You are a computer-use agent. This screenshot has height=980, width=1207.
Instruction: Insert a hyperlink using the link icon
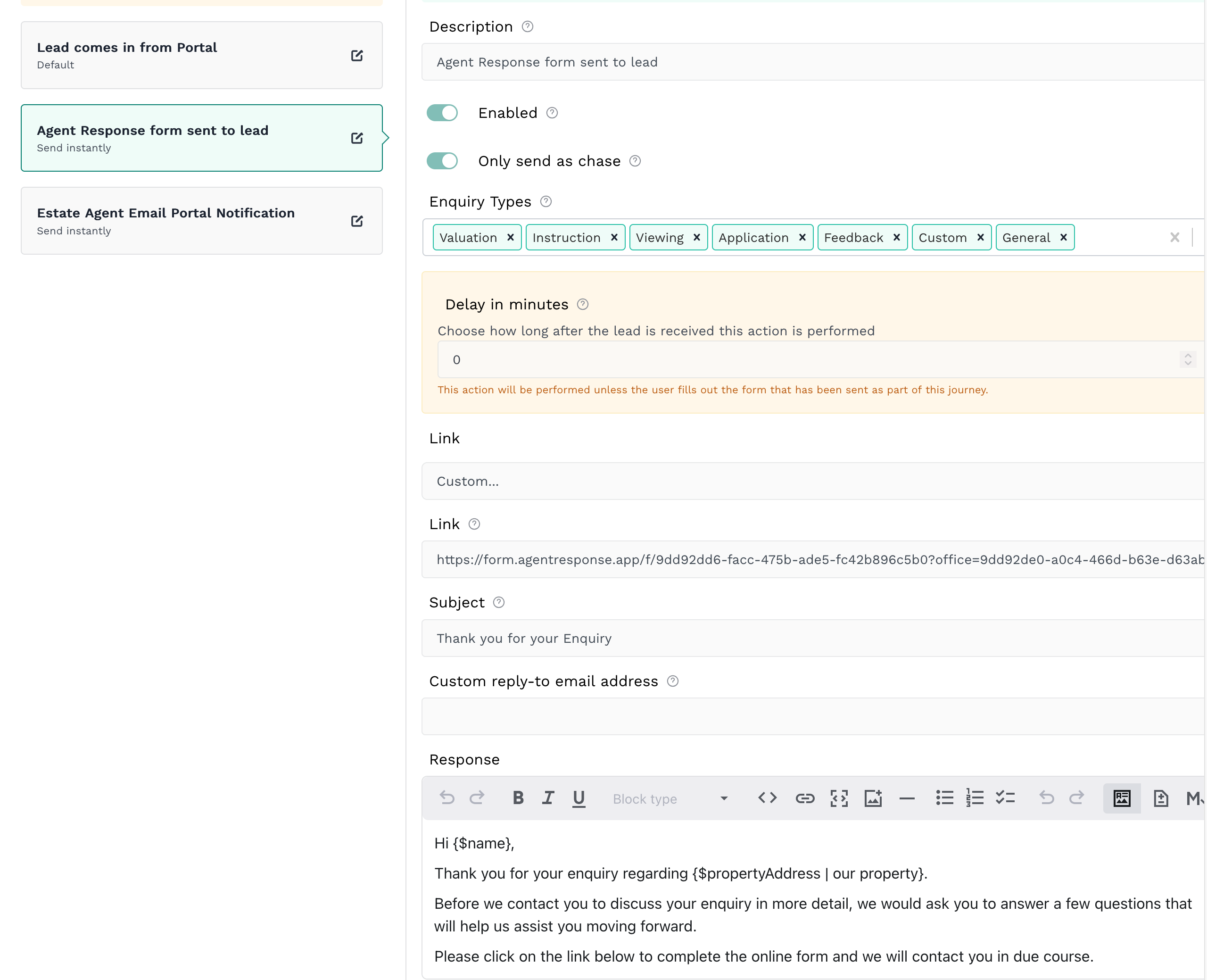click(805, 797)
